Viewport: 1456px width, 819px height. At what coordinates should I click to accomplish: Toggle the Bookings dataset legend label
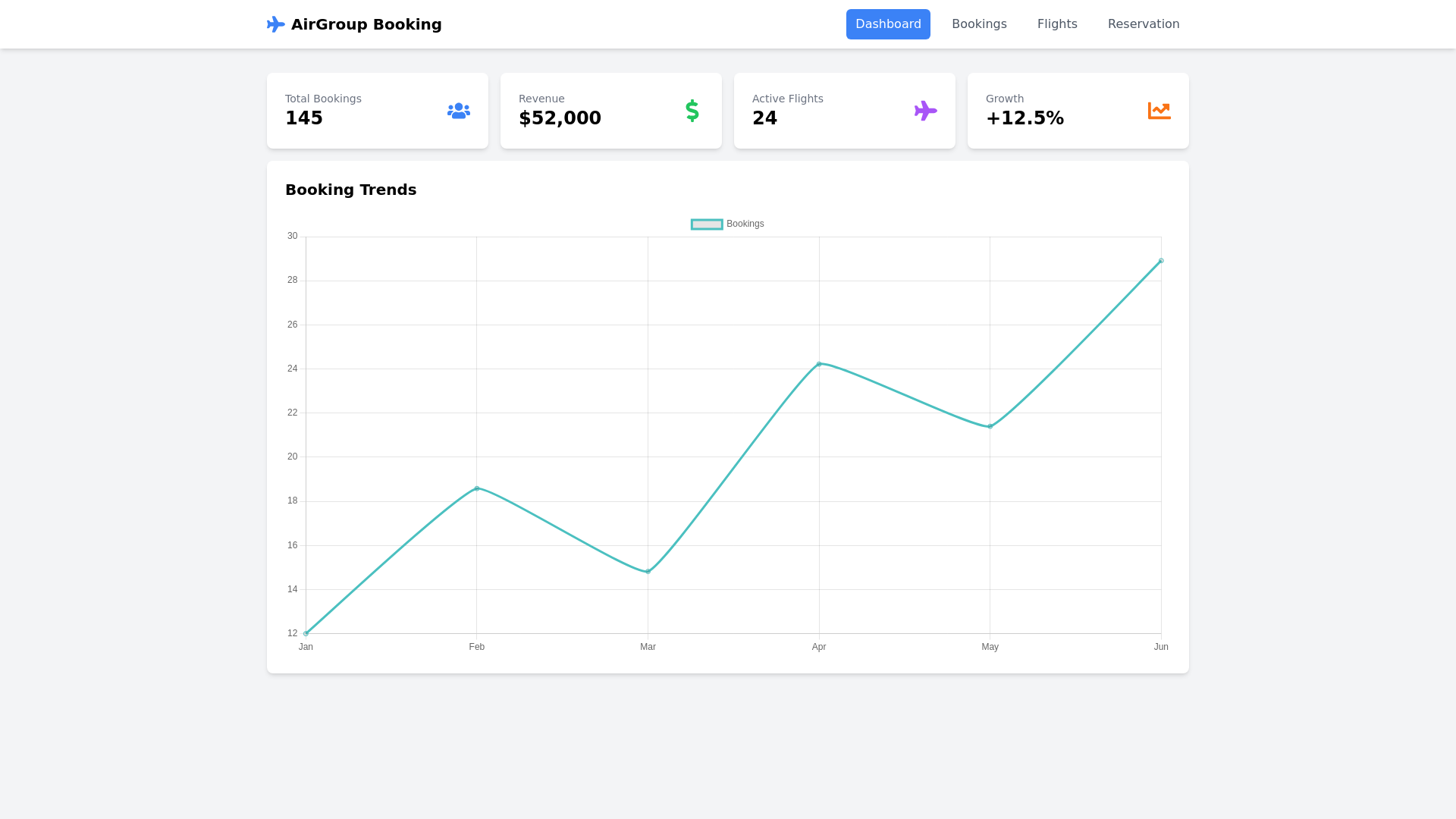[745, 224]
